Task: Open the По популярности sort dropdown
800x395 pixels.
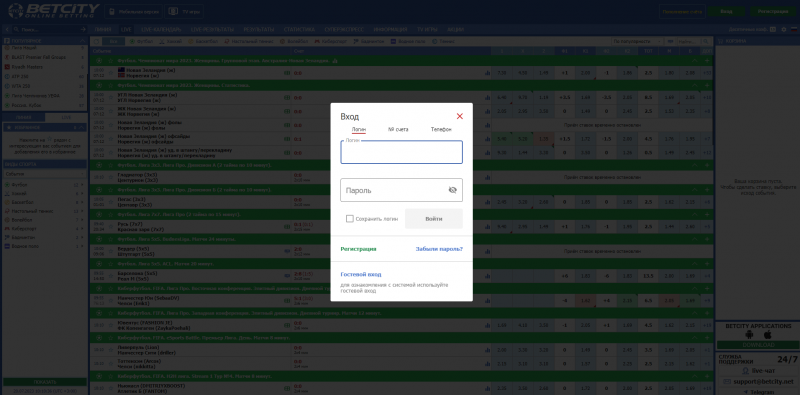Action: click(637, 41)
